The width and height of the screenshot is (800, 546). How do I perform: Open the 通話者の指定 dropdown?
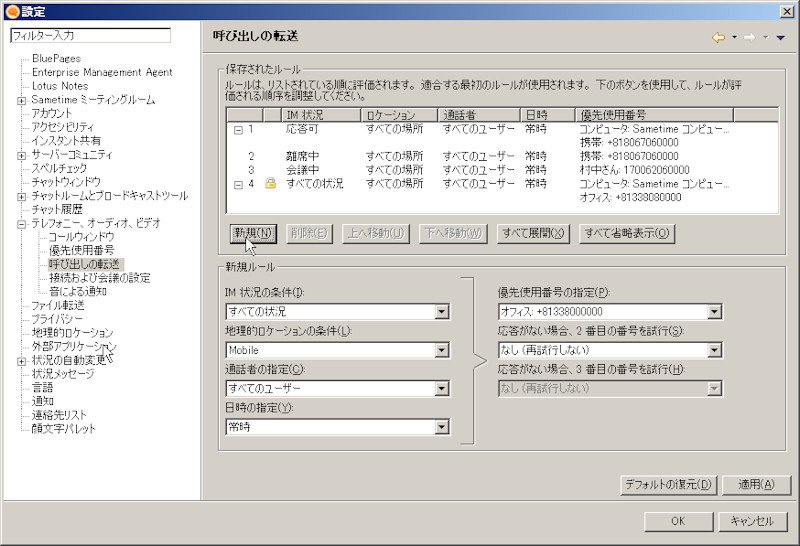pos(442,389)
